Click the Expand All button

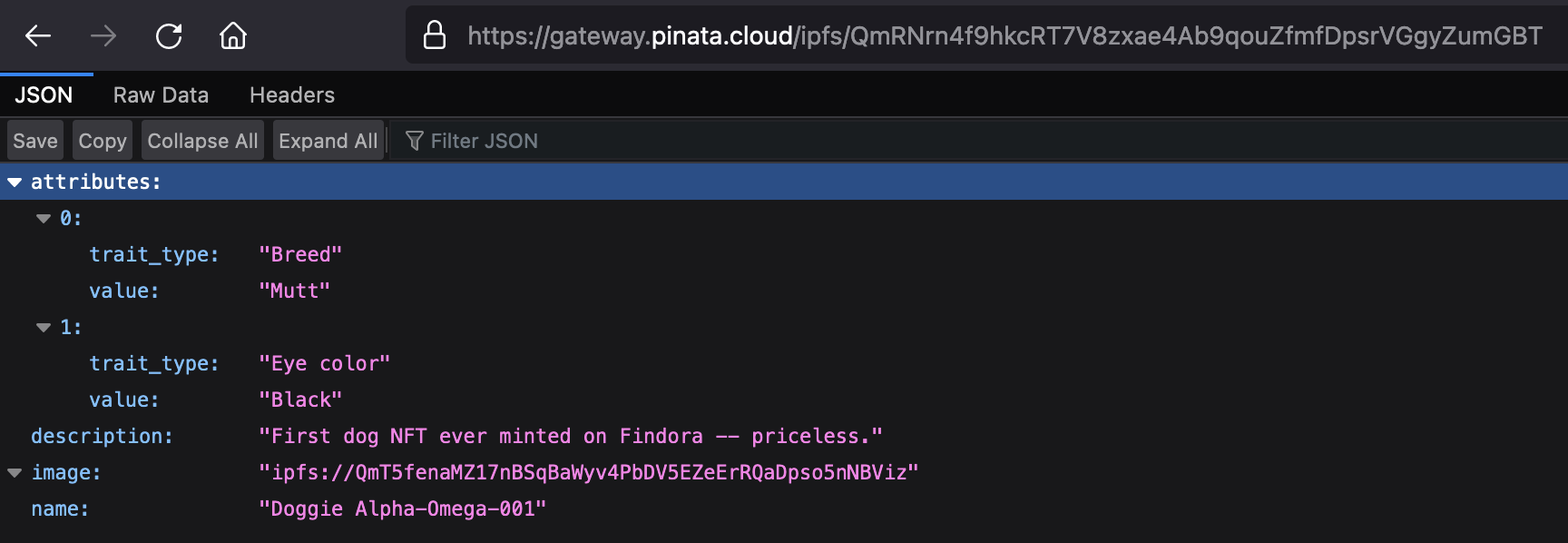tap(328, 141)
